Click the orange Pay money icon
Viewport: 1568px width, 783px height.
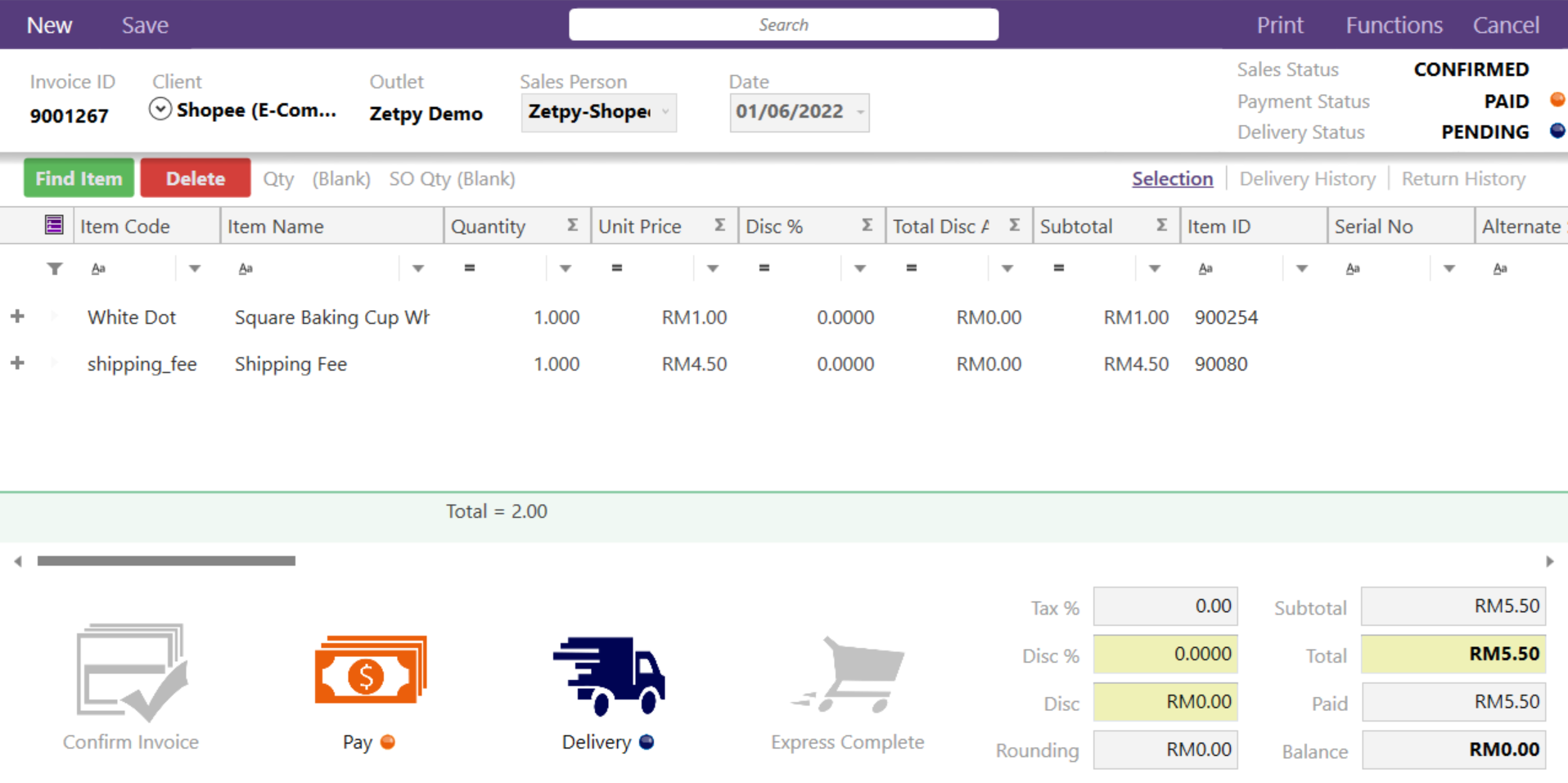point(371,670)
